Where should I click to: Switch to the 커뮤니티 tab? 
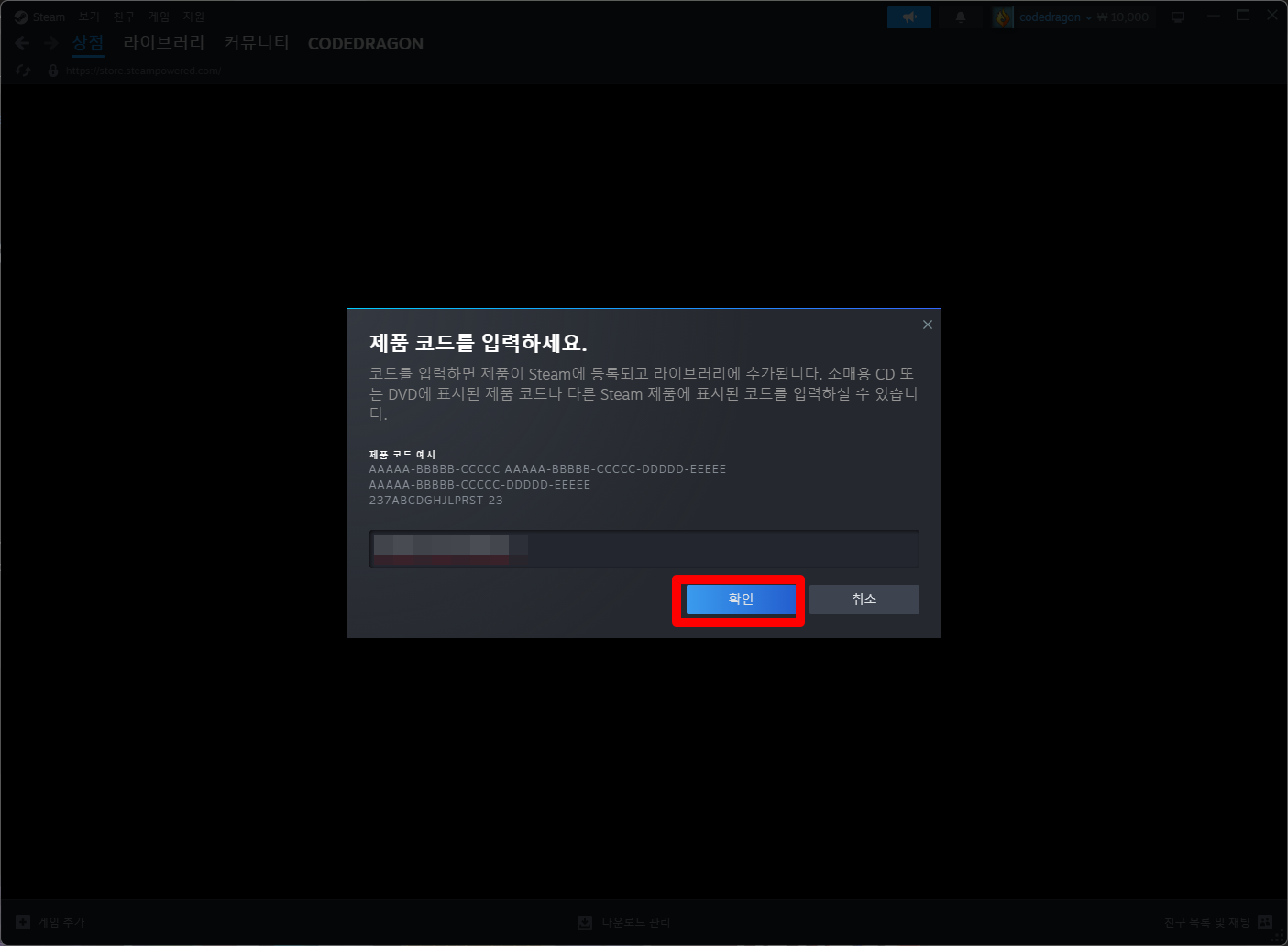point(257,43)
